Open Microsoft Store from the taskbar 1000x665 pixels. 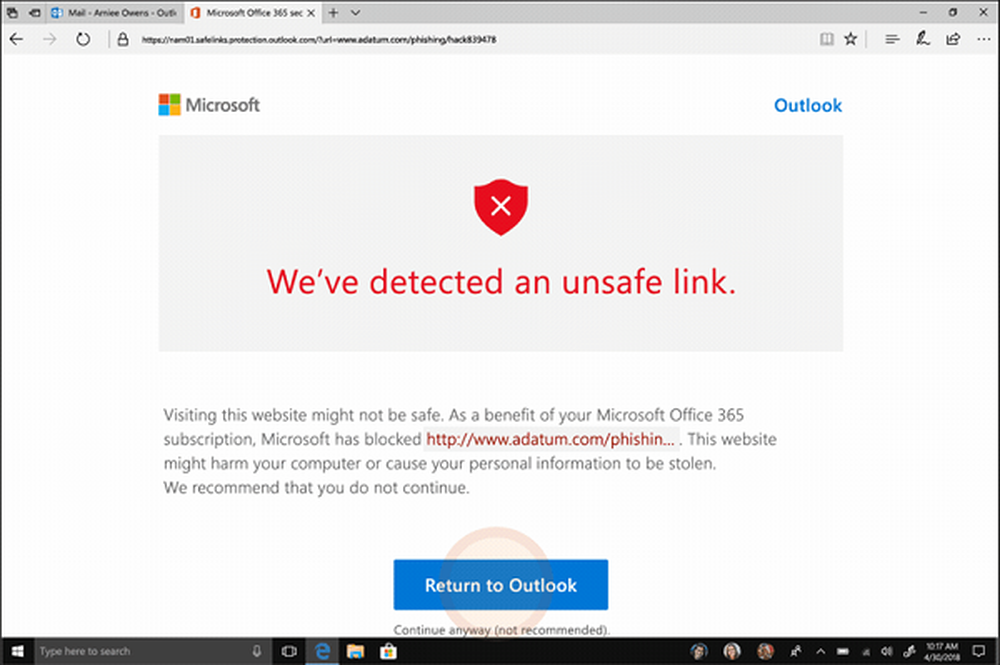coord(387,651)
